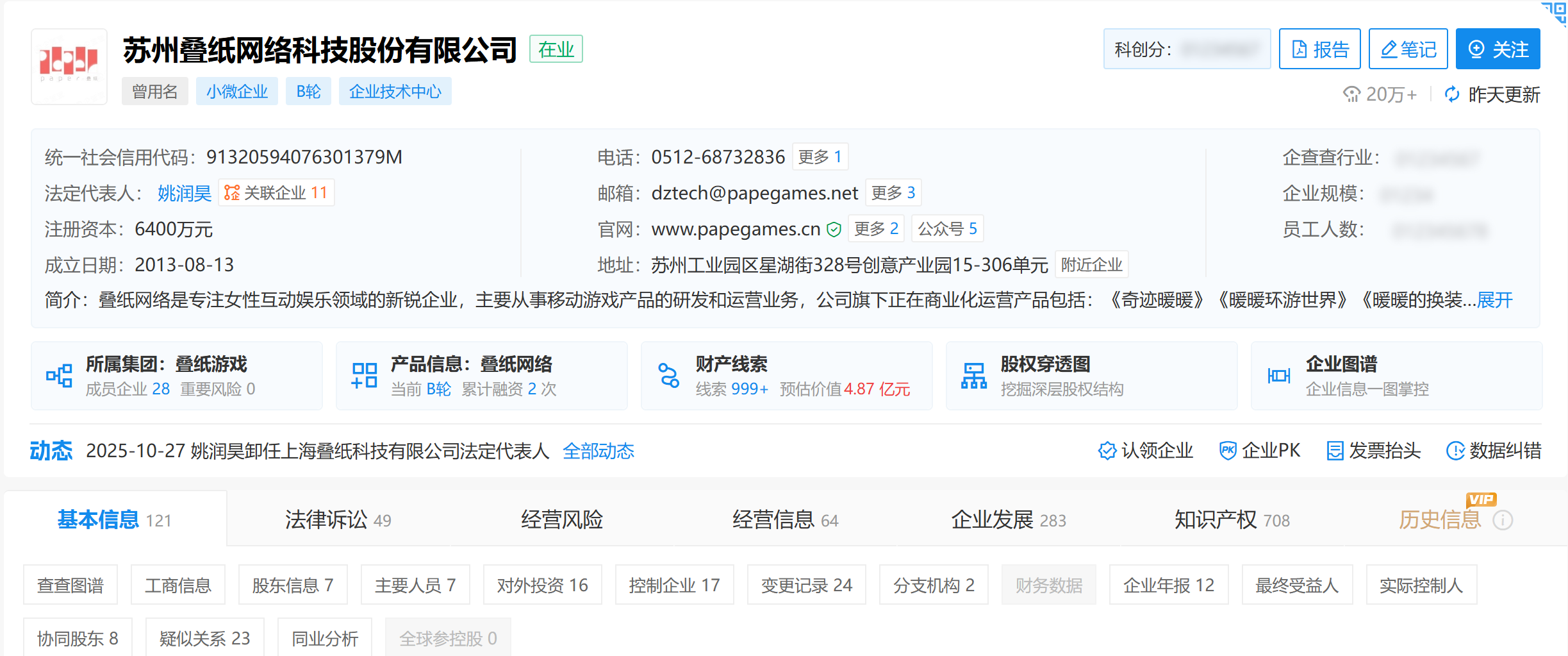Click 认领企业 to claim the company
This screenshot has height=656, width=1568.
(1146, 451)
